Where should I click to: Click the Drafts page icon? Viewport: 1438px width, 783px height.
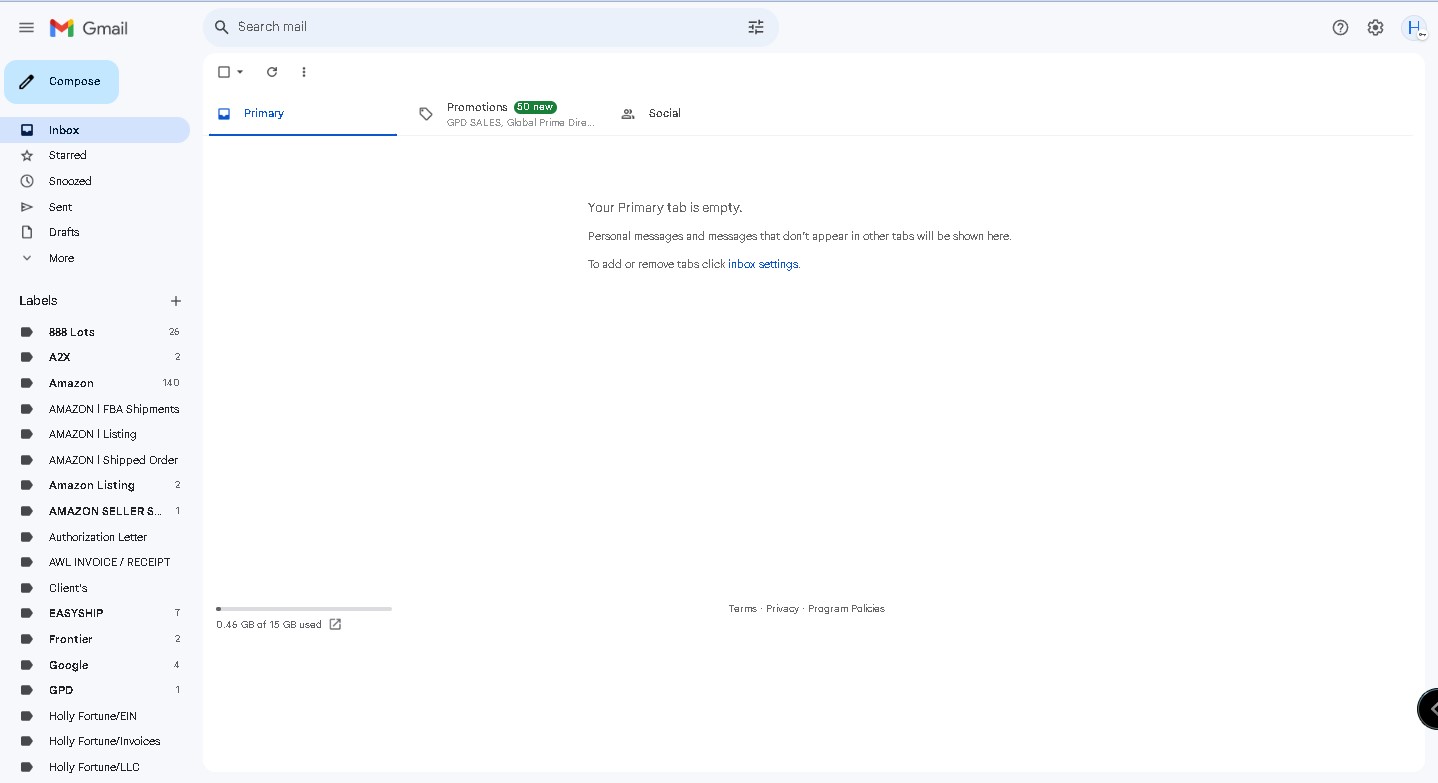pyautogui.click(x=27, y=232)
